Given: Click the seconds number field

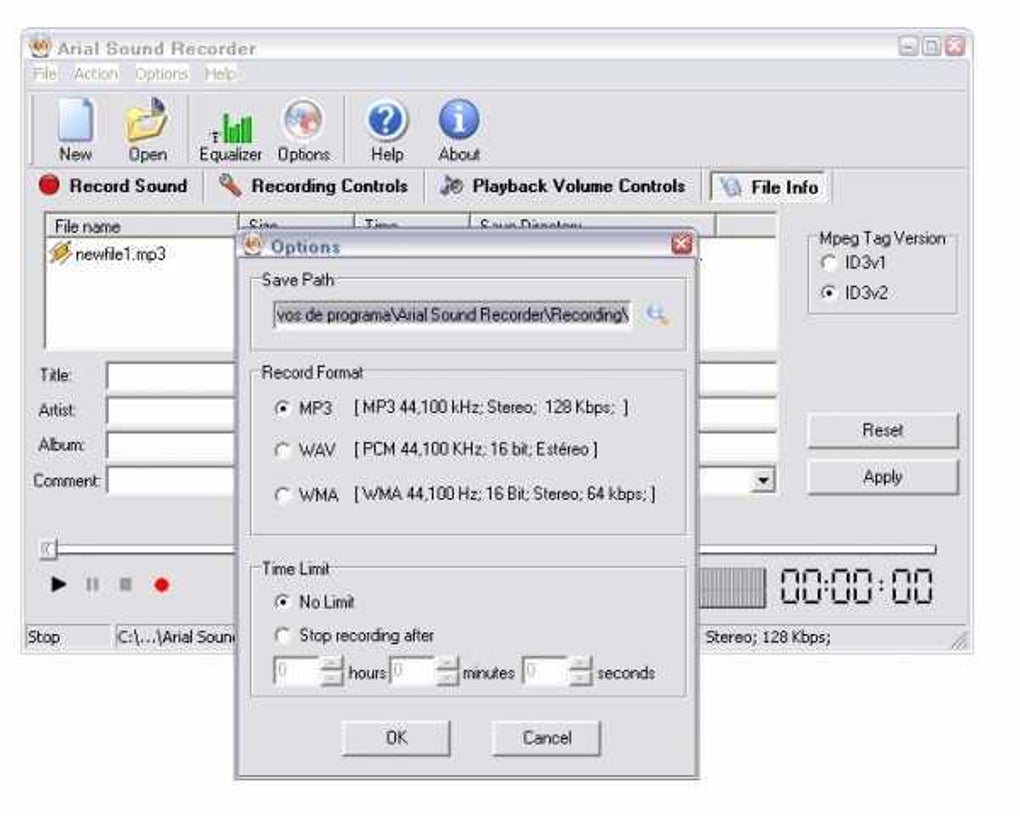Looking at the screenshot, I should pyautogui.click(x=546, y=672).
